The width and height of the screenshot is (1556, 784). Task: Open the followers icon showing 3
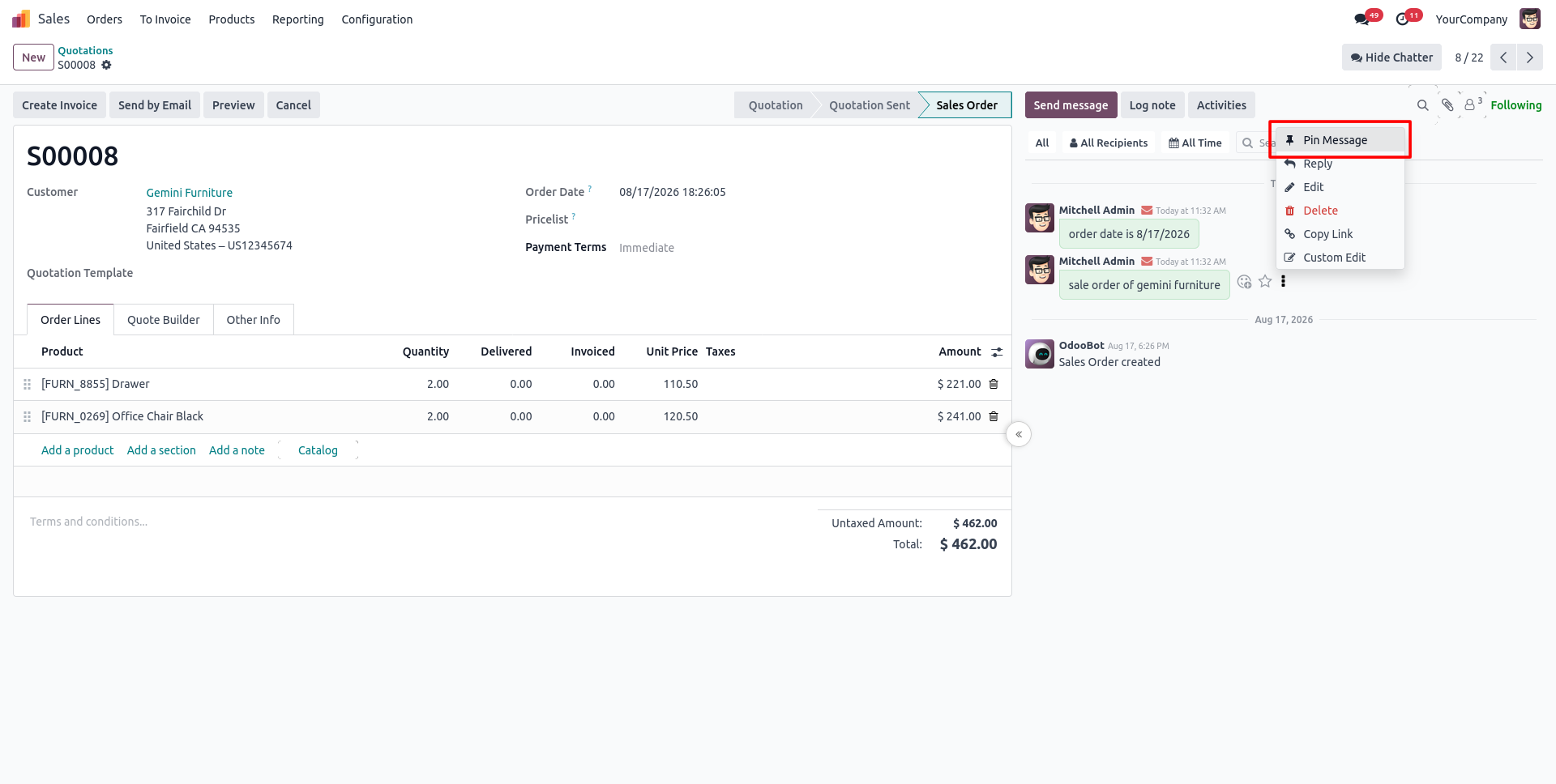1473,104
